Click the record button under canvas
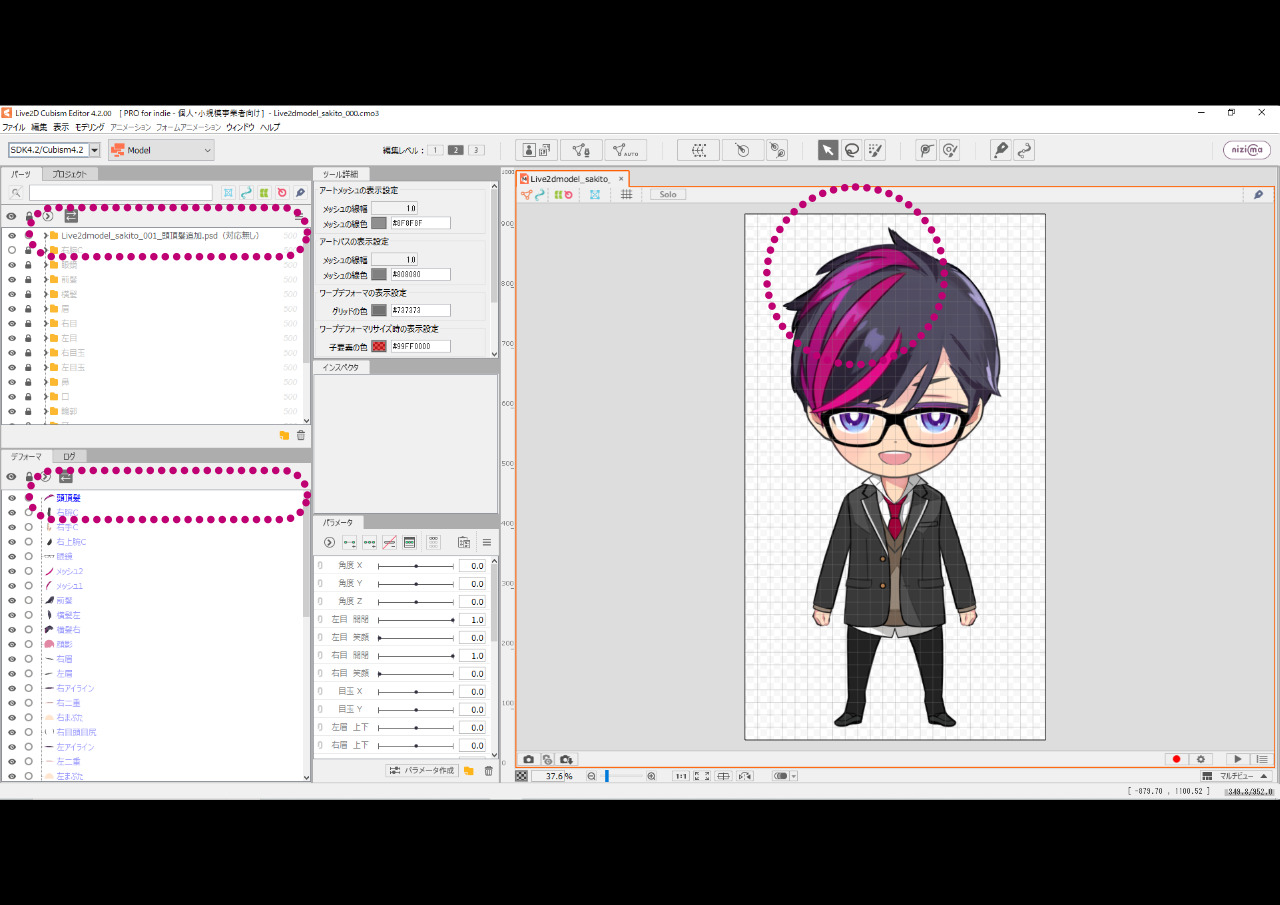 [1176, 760]
